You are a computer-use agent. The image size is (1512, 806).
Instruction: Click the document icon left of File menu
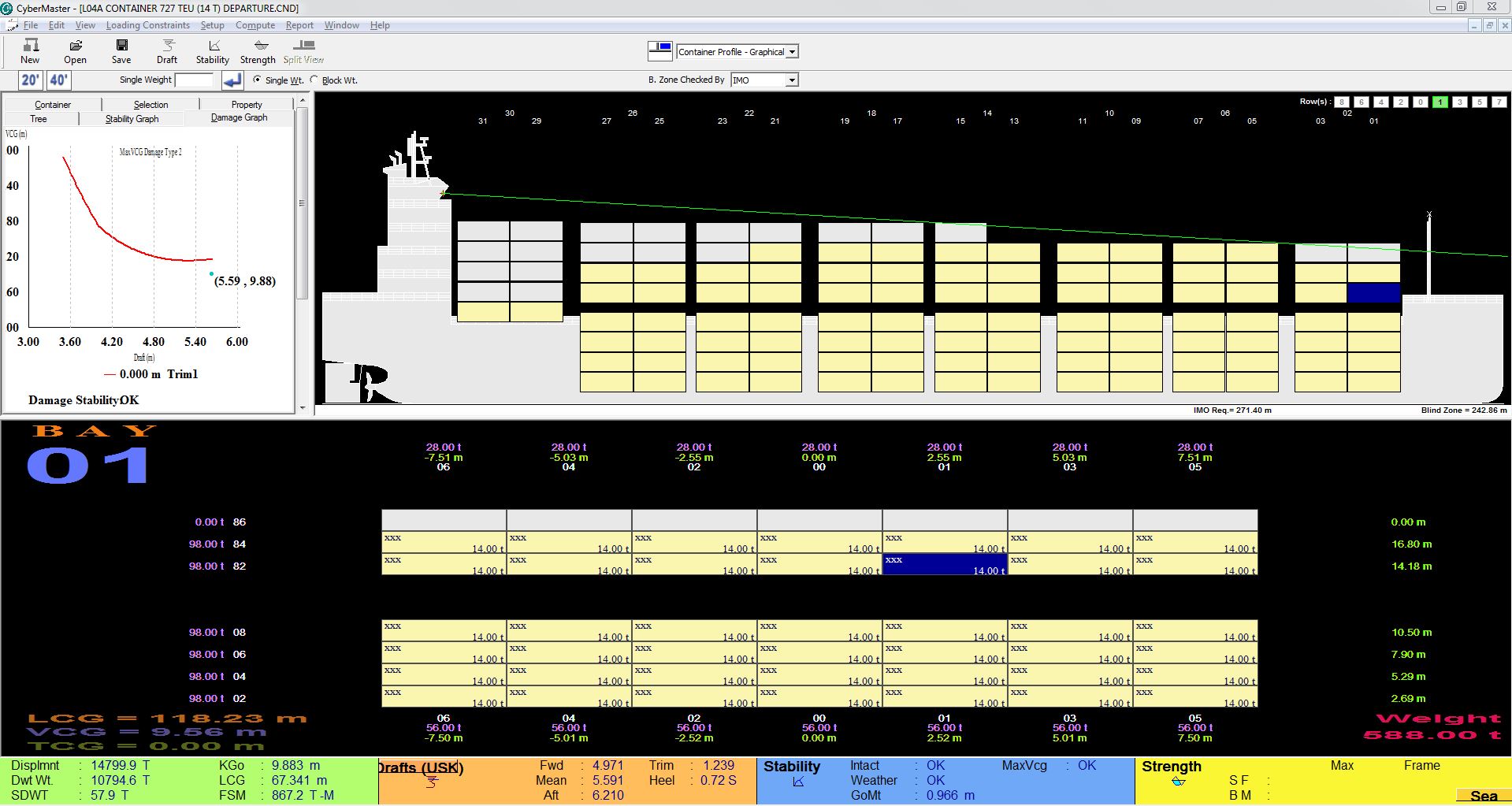(x=12, y=25)
